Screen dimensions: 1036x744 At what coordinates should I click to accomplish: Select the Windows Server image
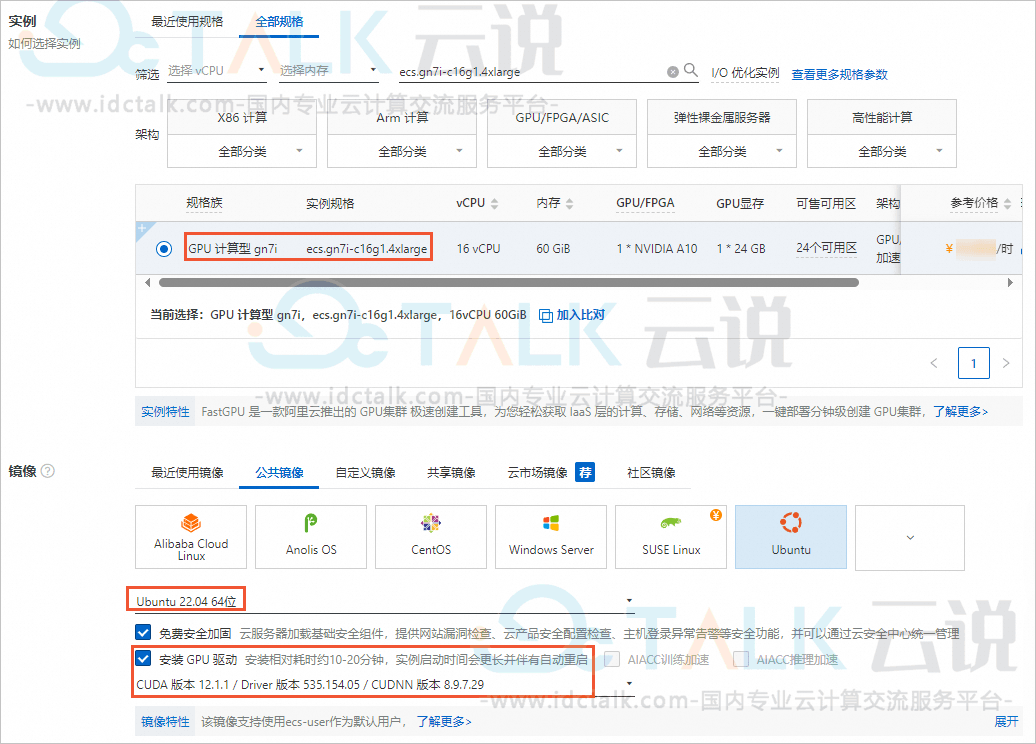tap(551, 537)
